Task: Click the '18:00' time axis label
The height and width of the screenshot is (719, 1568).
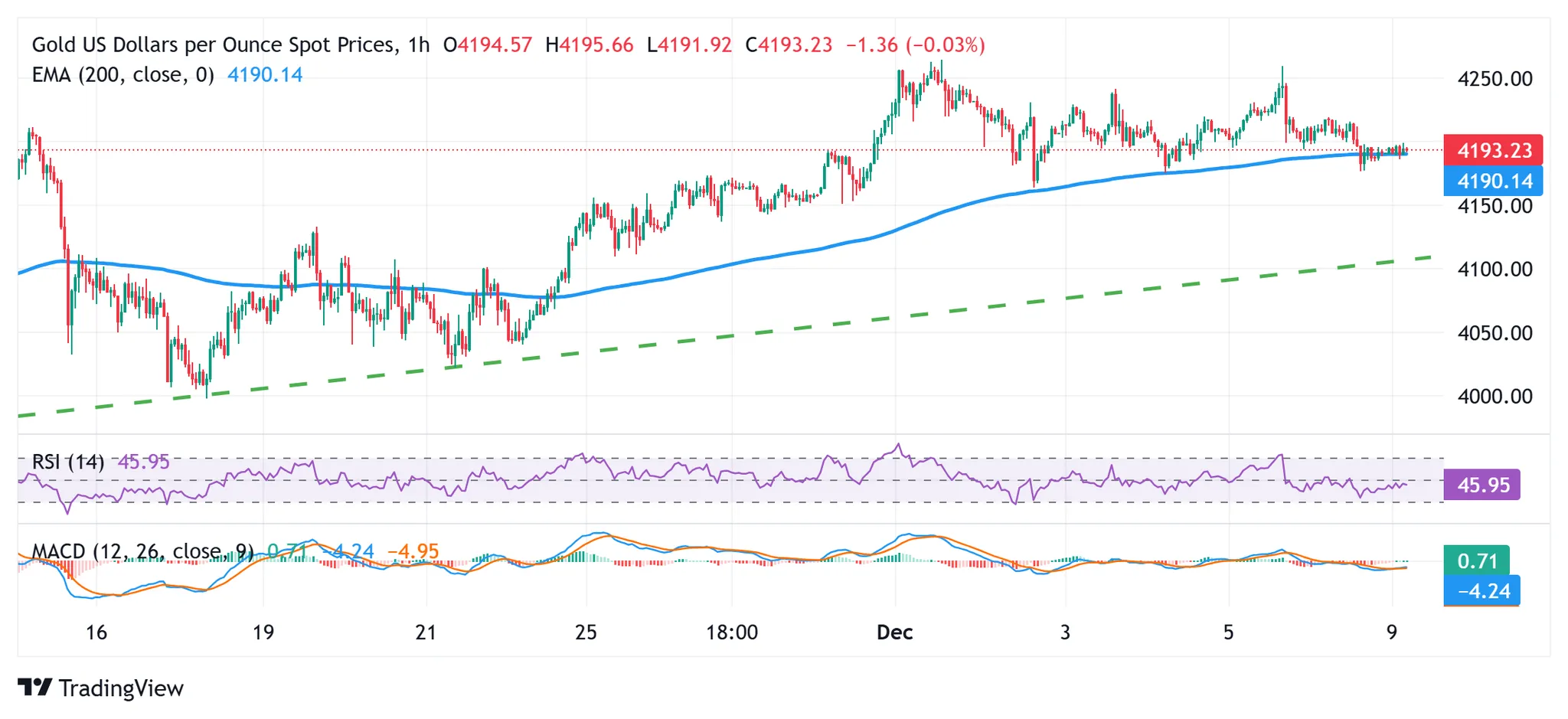Action: pyautogui.click(x=732, y=632)
